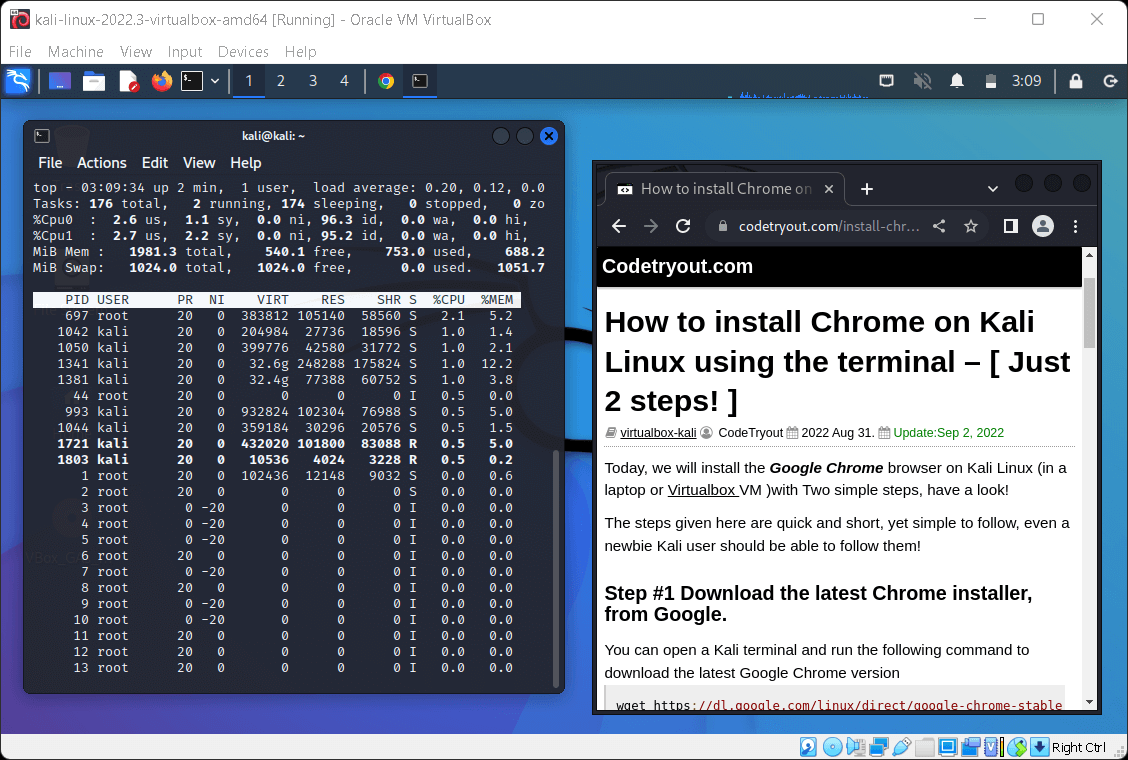Expand the terminal launcher dropdown arrow

tap(214, 81)
